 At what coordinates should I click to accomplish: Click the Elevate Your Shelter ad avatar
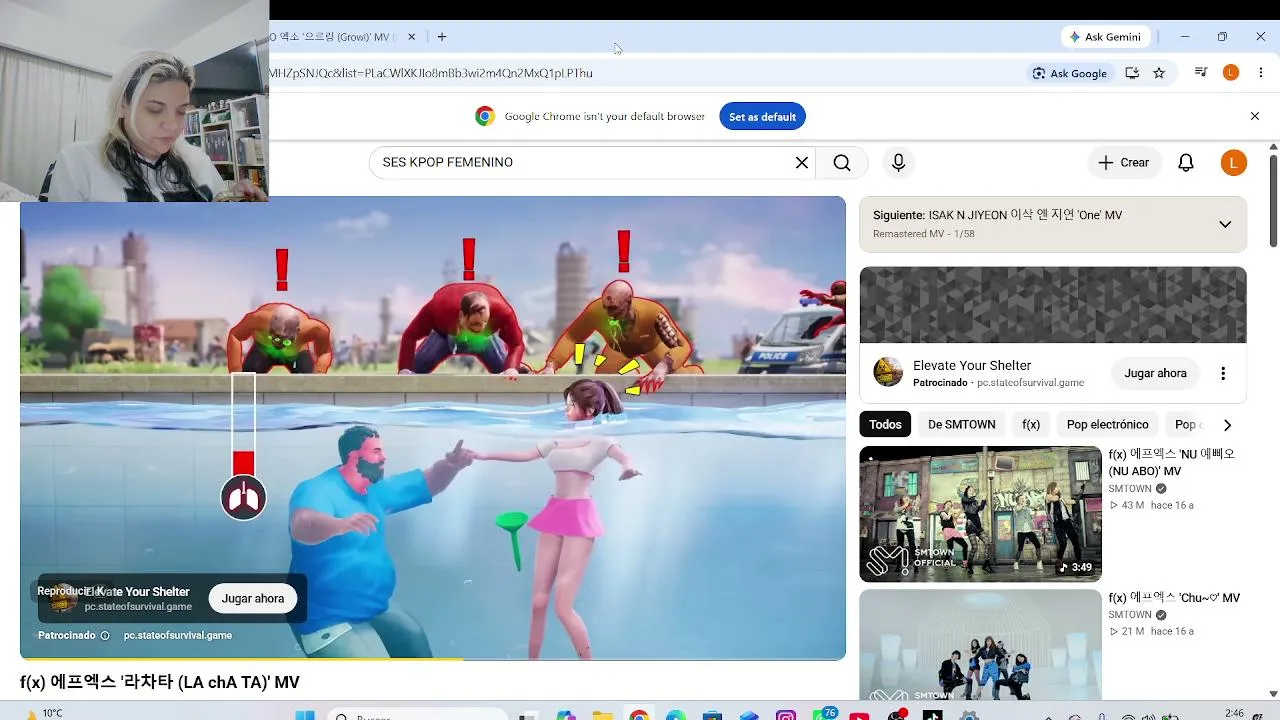click(888, 373)
